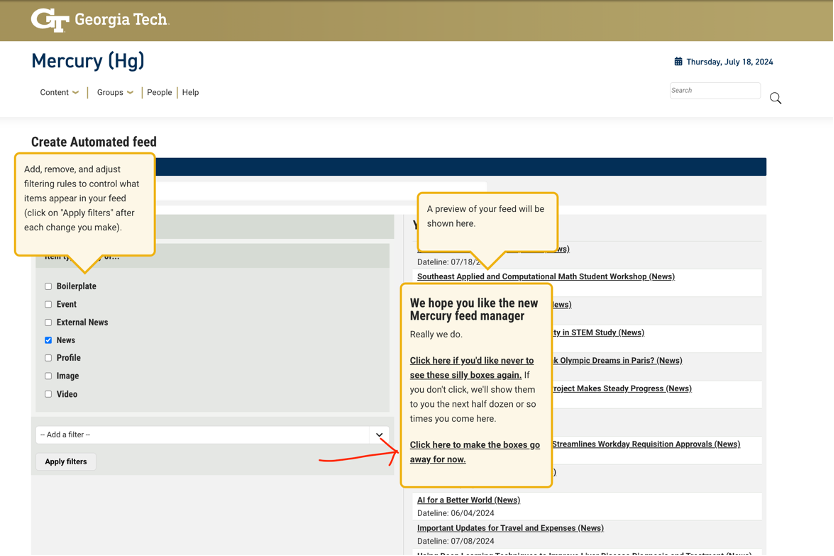The width and height of the screenshot is (834, 556).
Task: Click the Mercury (Hg) site title
Action: click(x=88, y=61)
